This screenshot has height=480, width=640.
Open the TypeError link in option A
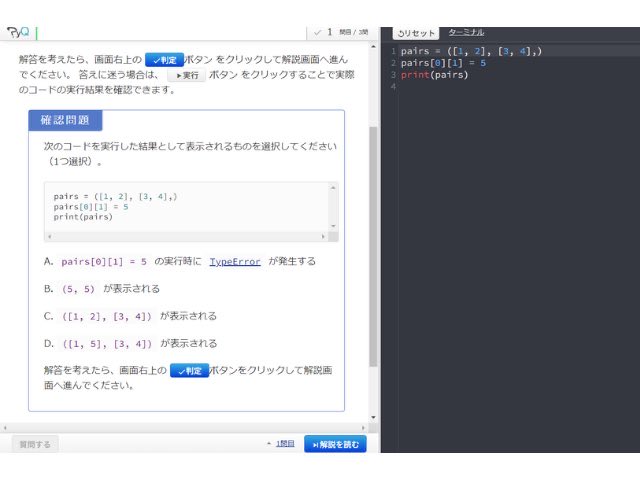(x=235, y=262)
